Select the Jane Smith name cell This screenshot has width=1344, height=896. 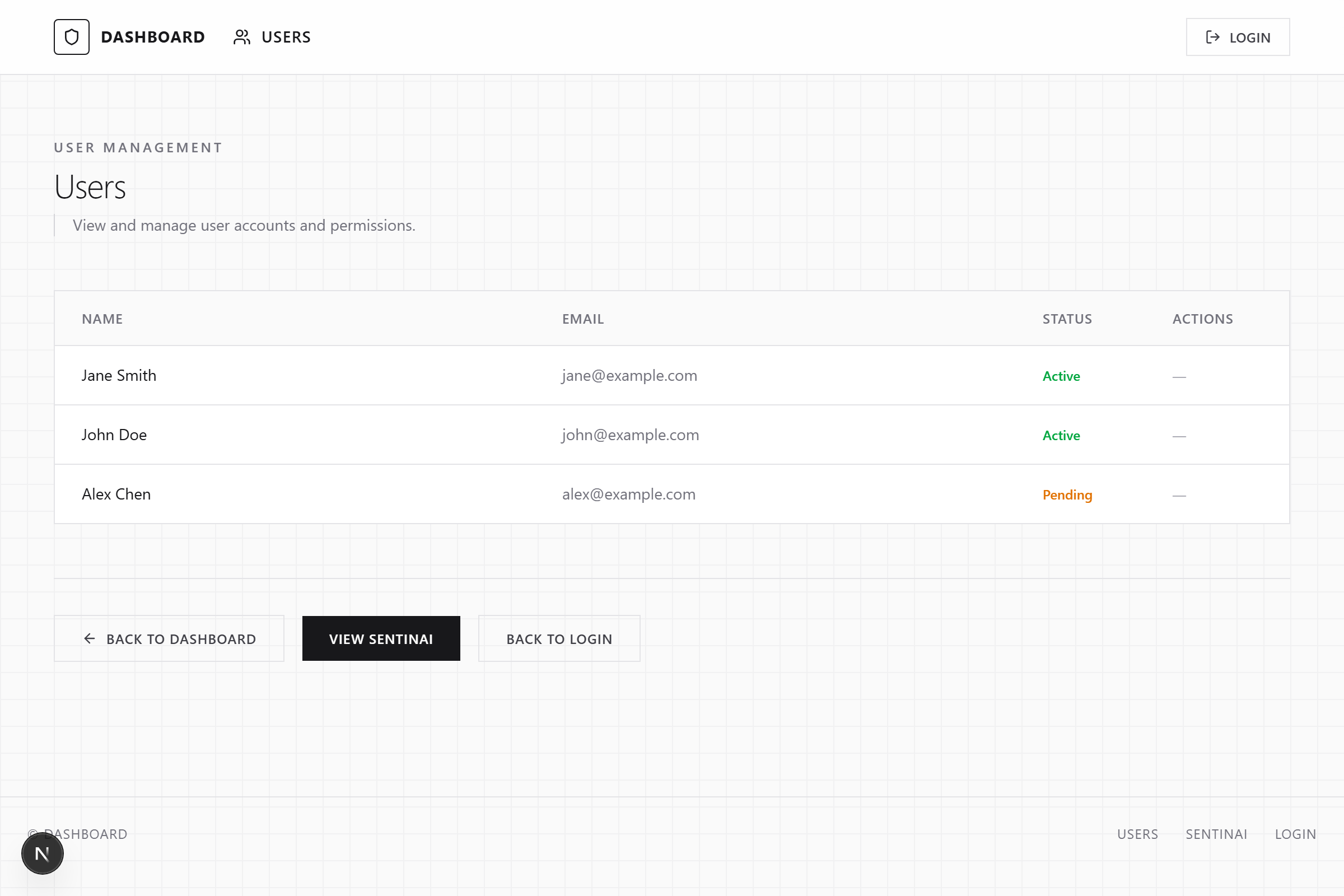click(119, 375)
